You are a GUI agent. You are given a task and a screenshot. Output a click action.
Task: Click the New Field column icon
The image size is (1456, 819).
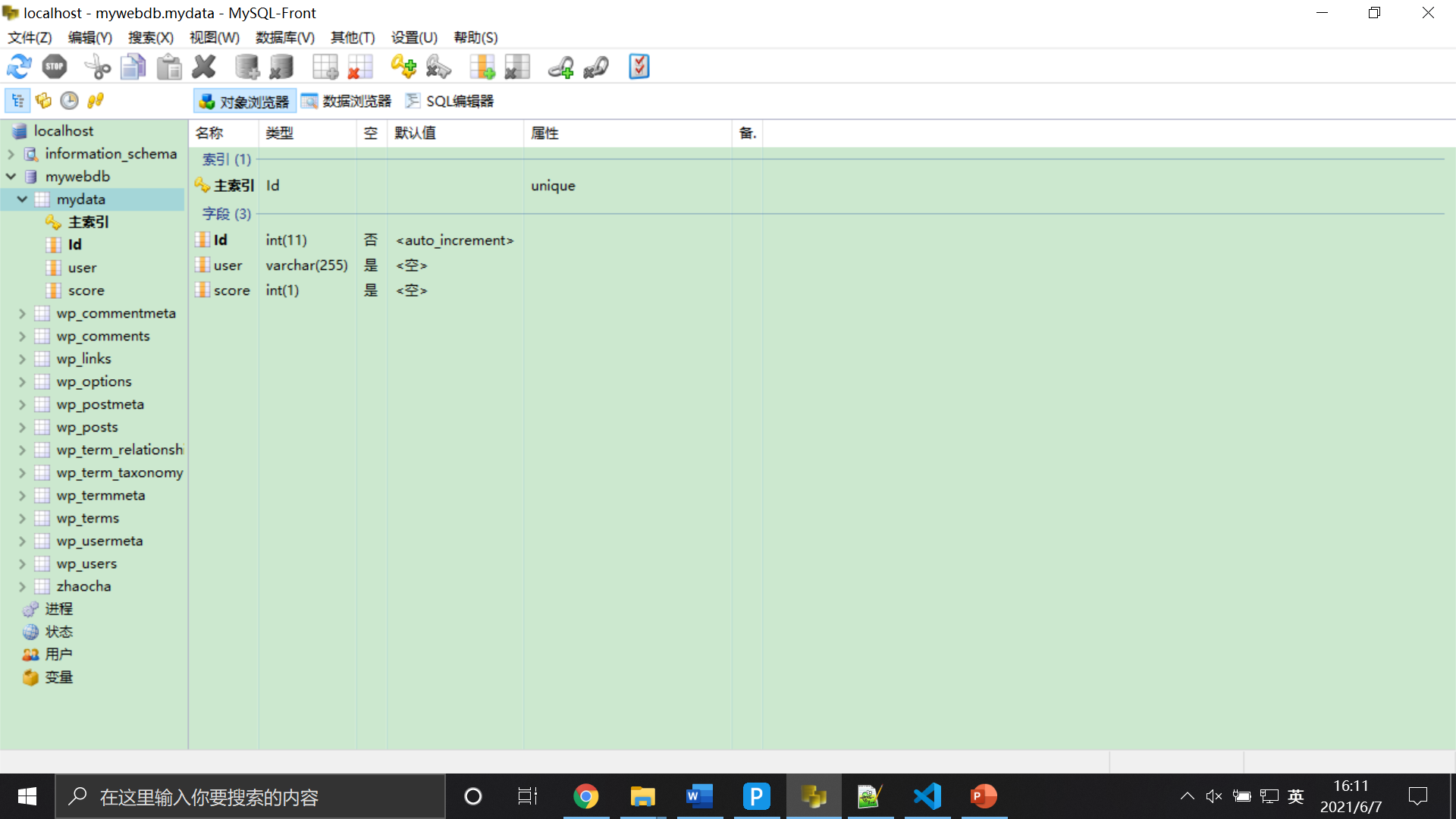(482, 67)
